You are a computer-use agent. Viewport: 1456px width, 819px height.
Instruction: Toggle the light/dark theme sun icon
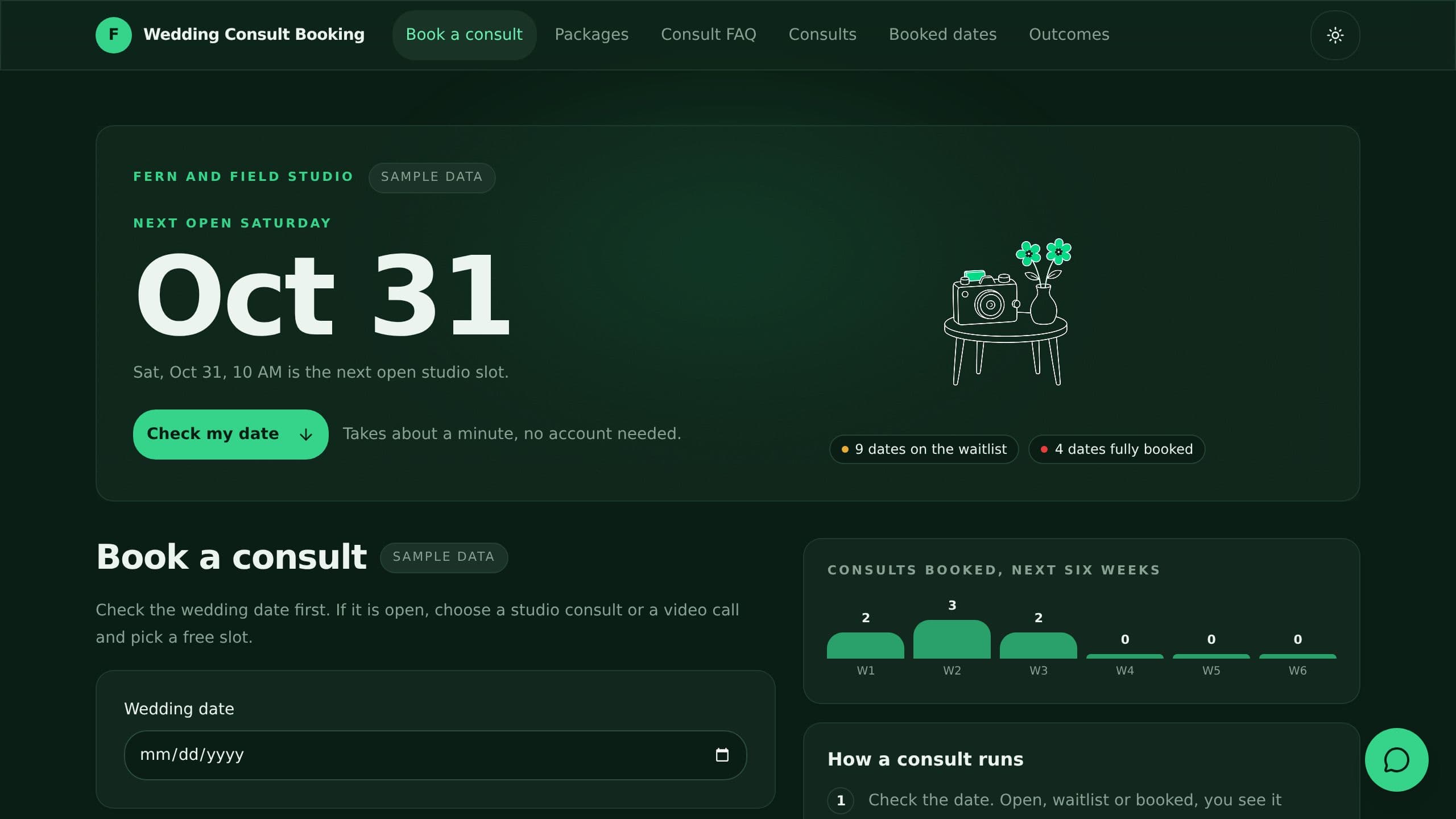pyautogui.click(x=1335, y=35)
